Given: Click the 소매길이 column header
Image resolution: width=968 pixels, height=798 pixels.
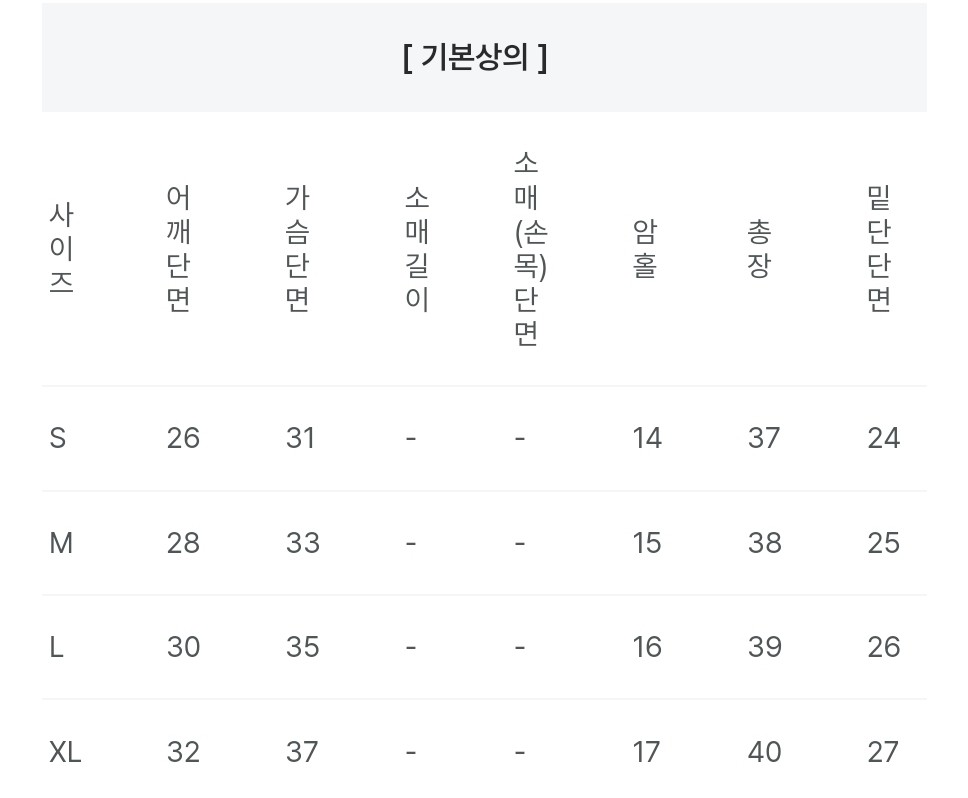Looking at the screenshot, I should point(417,248).
